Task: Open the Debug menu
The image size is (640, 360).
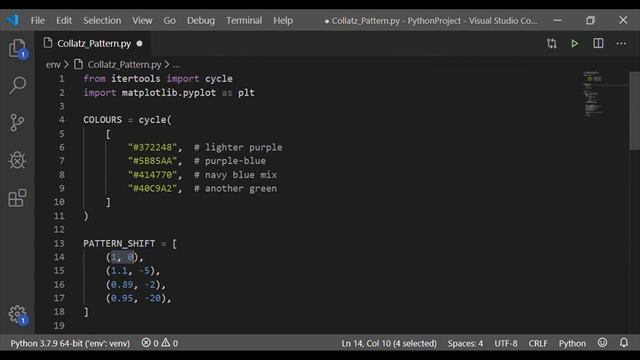Action: pos(201,20)
